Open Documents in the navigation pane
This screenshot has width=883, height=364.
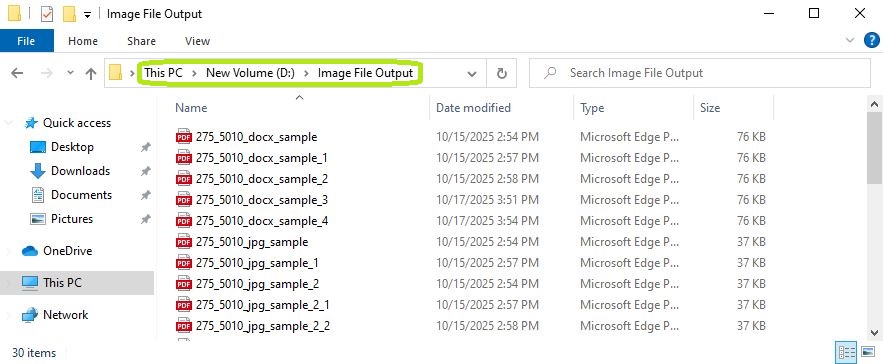81,195
